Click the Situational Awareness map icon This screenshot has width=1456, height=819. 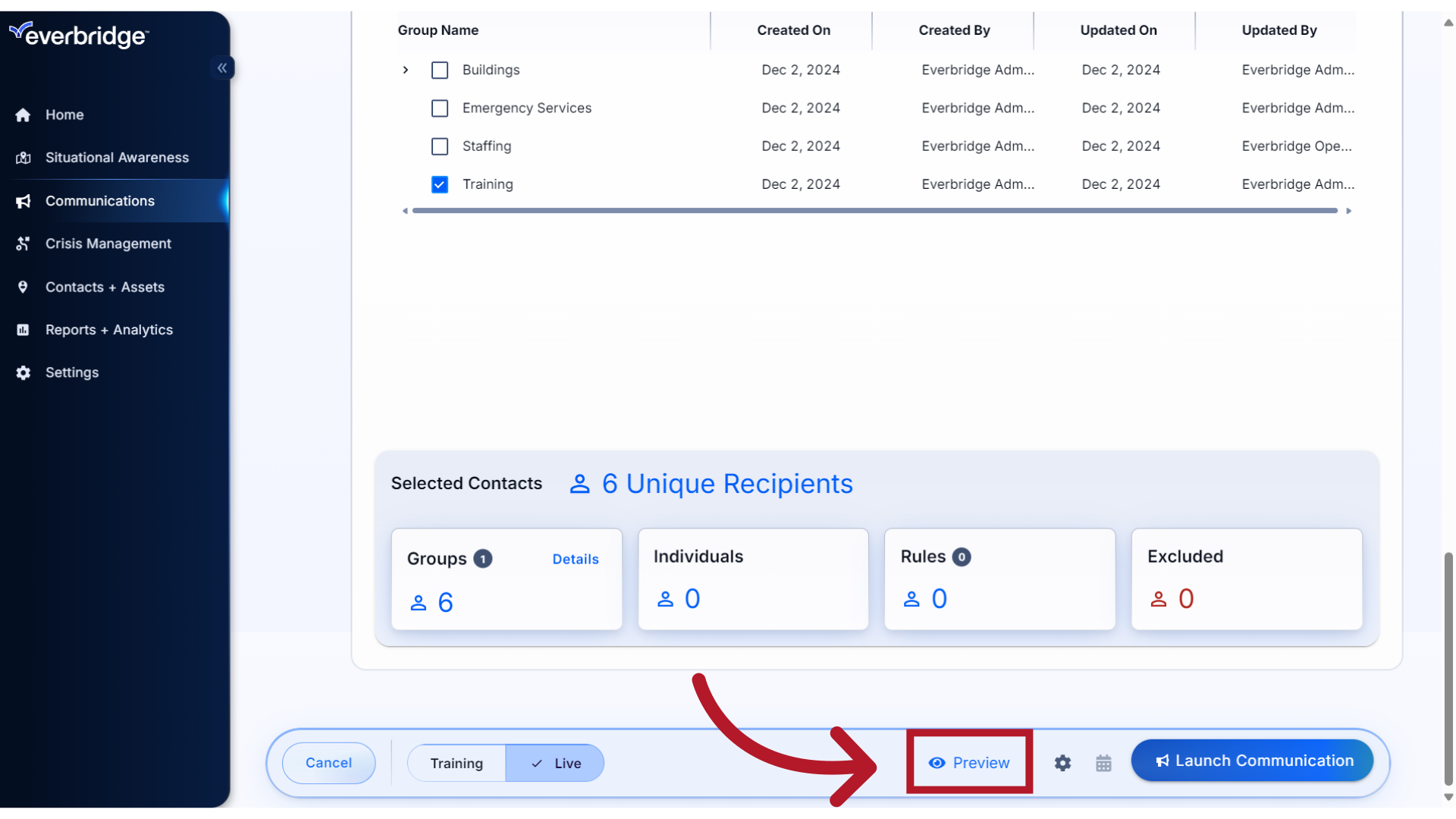(23, 158)
